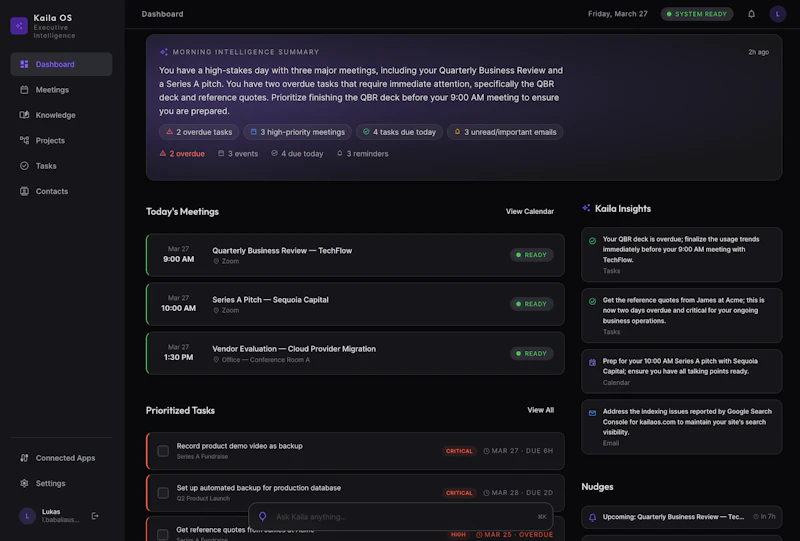Click the 3 reminders stat
Viewport: 800px width, 541px height.
tap(362, 154)
